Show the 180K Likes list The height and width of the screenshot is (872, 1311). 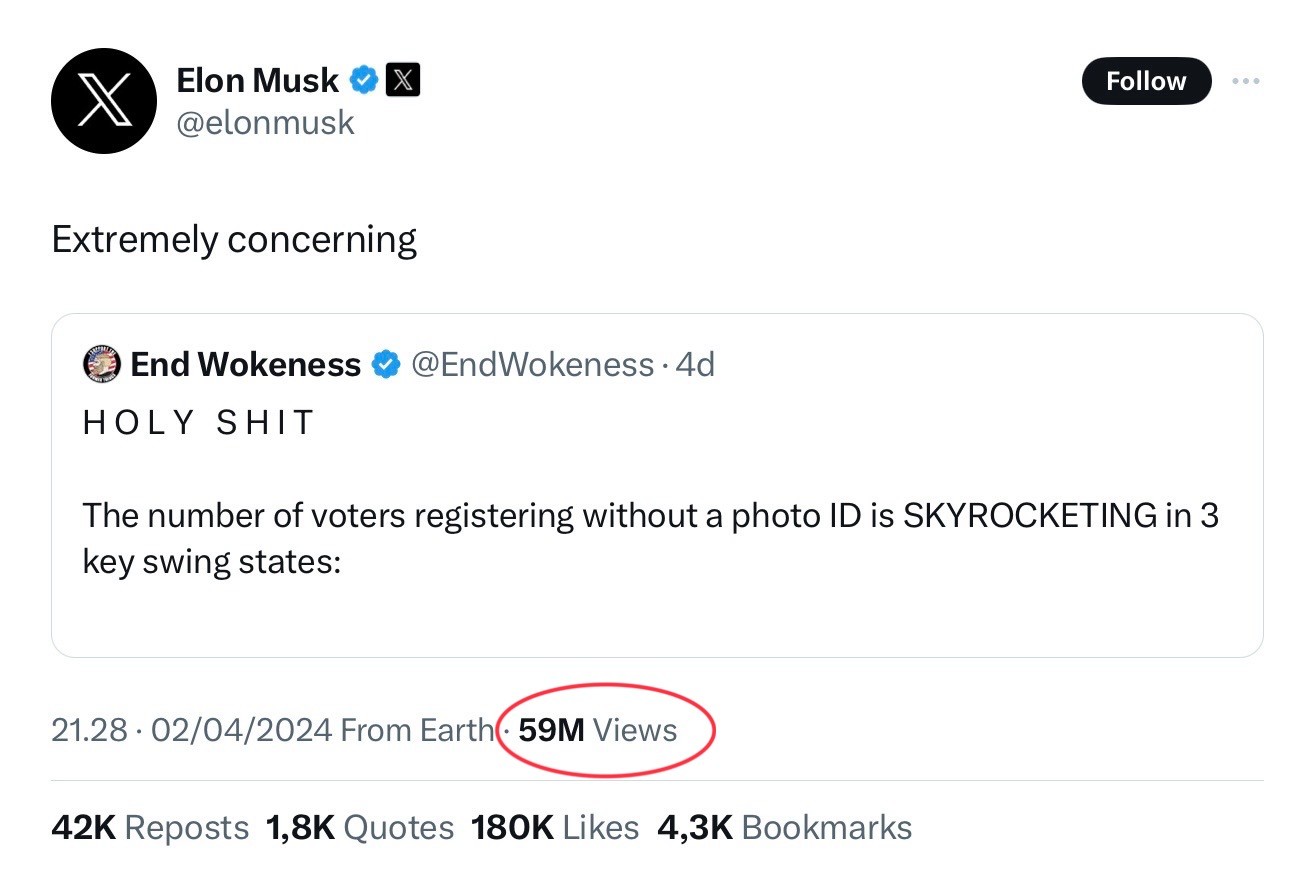pyautogui.click(x=555, y=827)
